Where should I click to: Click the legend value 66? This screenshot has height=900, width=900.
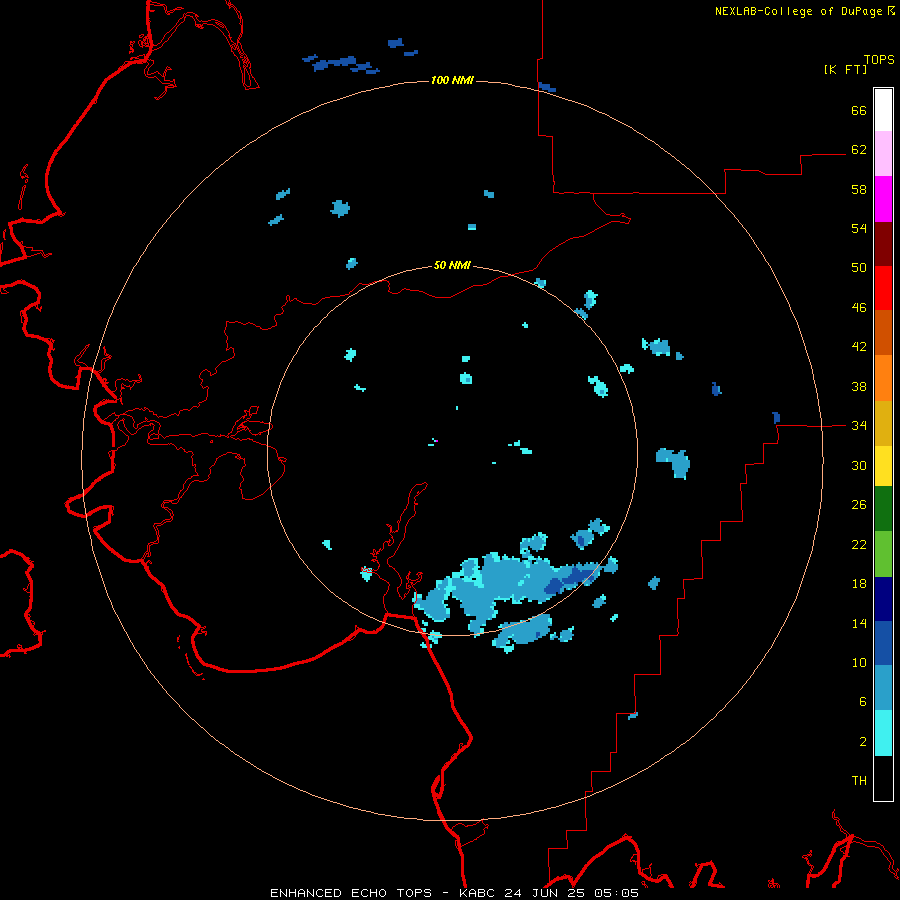point(859,110)
